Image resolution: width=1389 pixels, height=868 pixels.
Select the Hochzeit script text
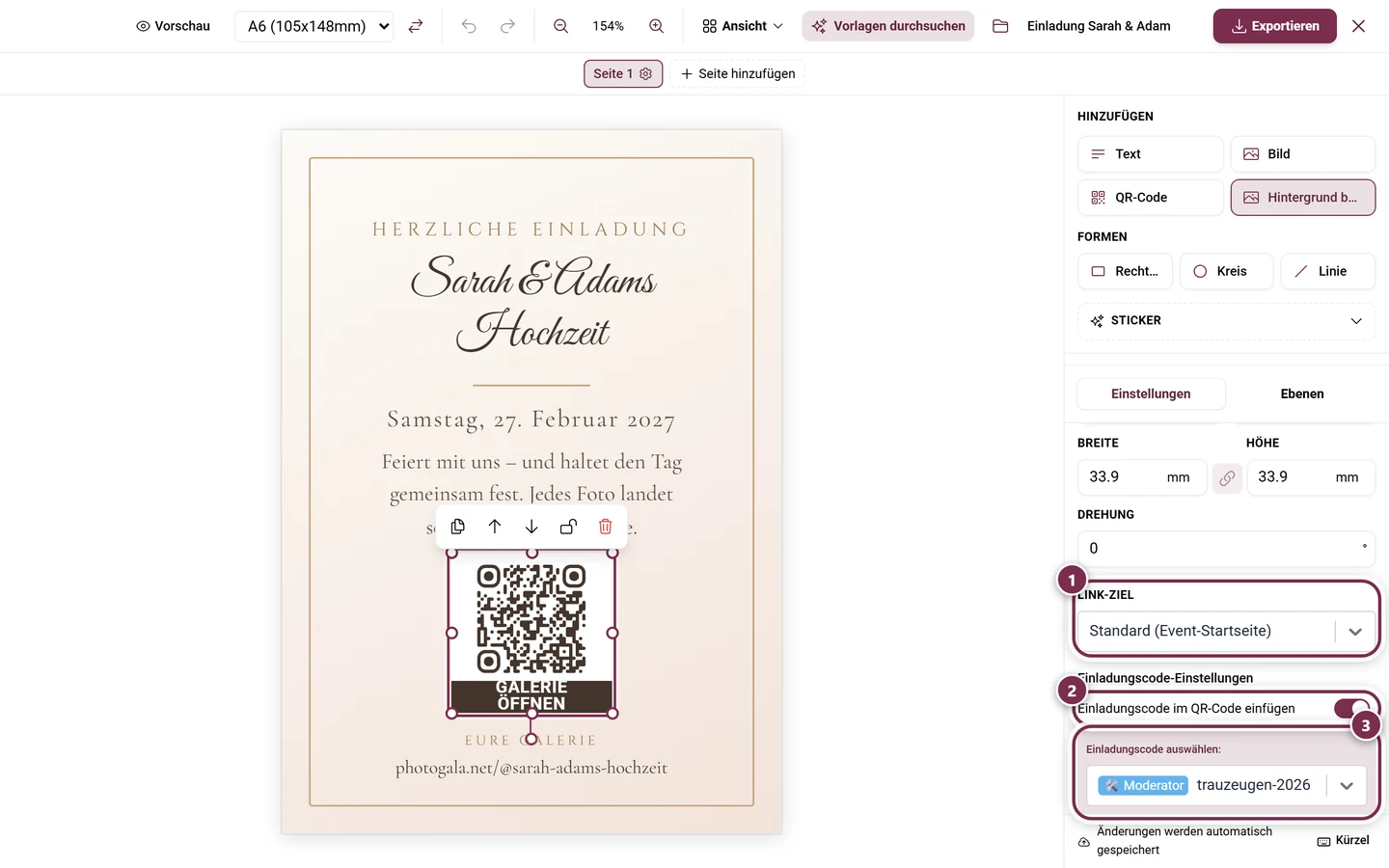click(532, 331)
